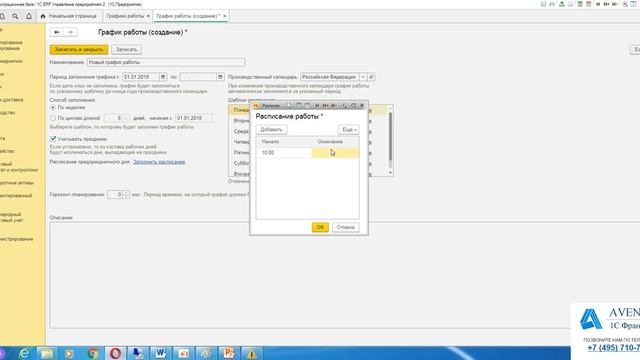The image size is (640, 360).
Task: Click calculator icon in the dialog title bar
Action: (299, 105)
